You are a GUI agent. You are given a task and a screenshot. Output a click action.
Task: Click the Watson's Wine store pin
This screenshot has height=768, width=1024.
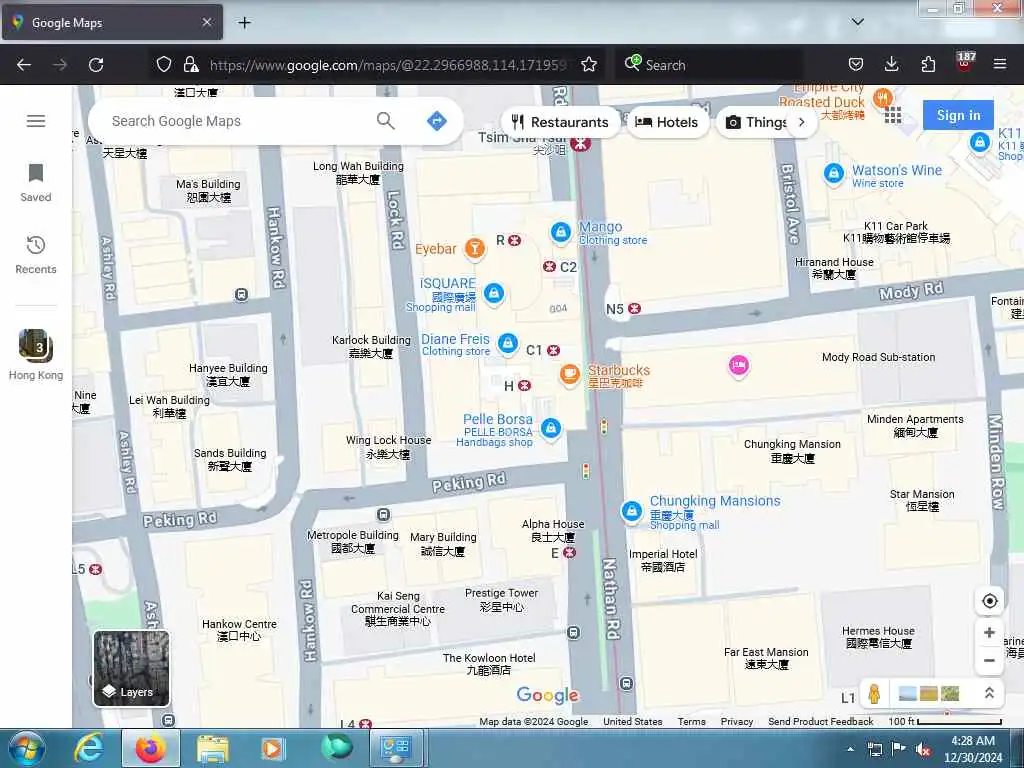(x=833, y=174)
